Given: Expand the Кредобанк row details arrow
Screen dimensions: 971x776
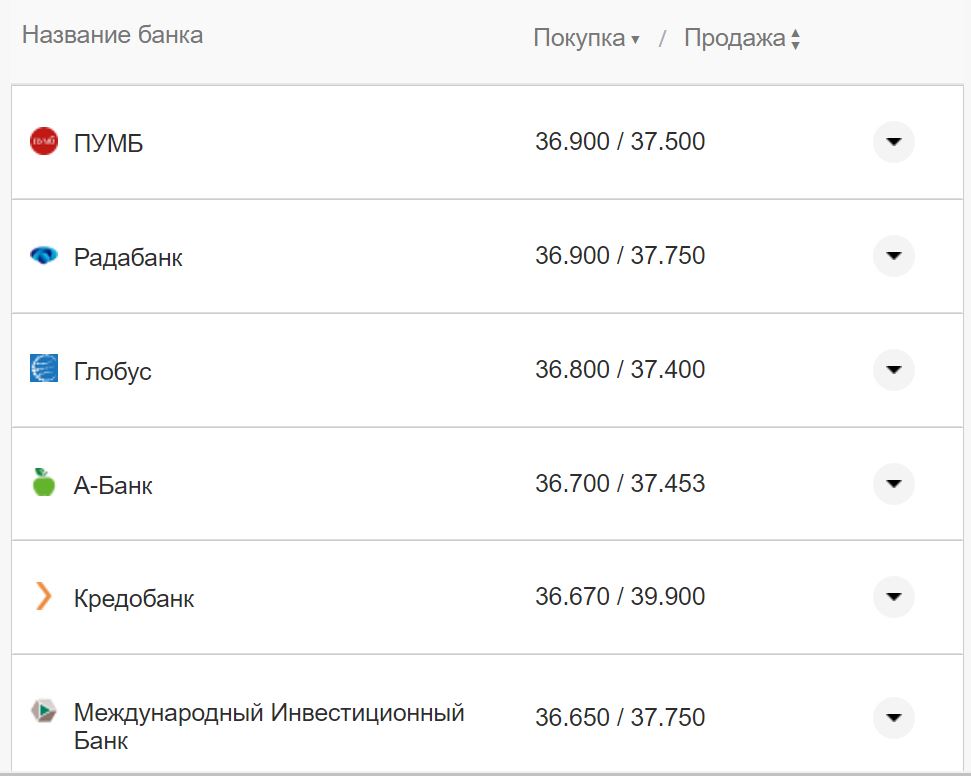Looking at the screenshot, I should (893, 597).
